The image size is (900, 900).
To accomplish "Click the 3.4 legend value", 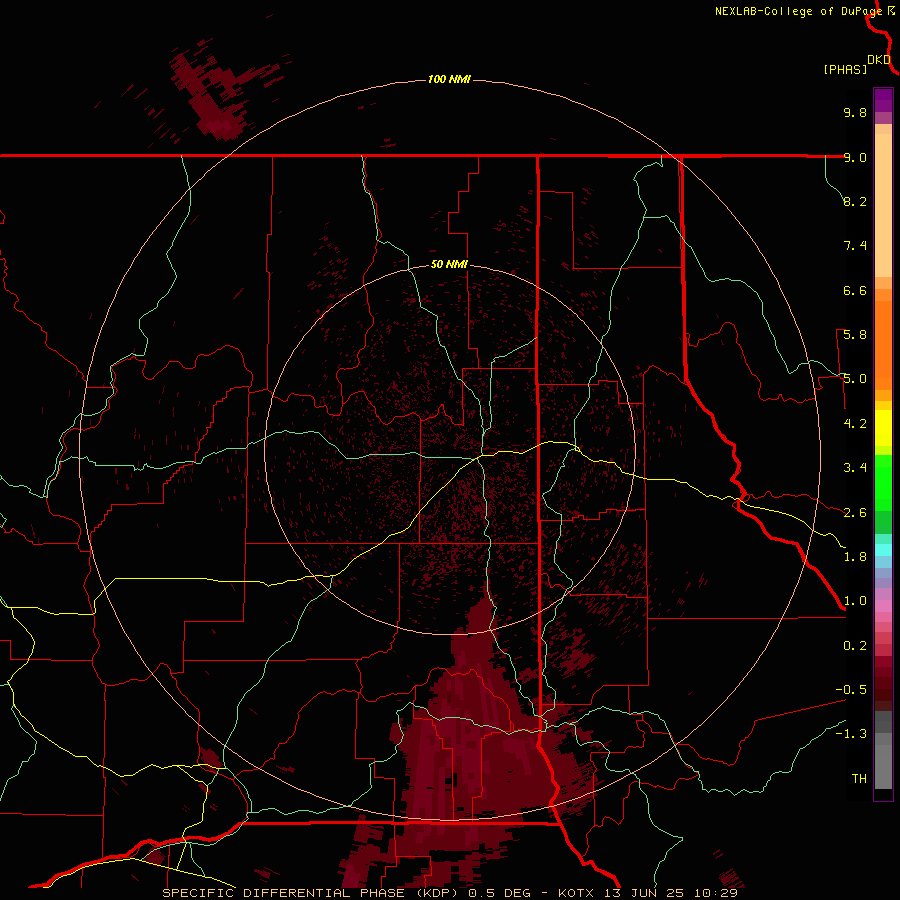I will tap(855, 468).
